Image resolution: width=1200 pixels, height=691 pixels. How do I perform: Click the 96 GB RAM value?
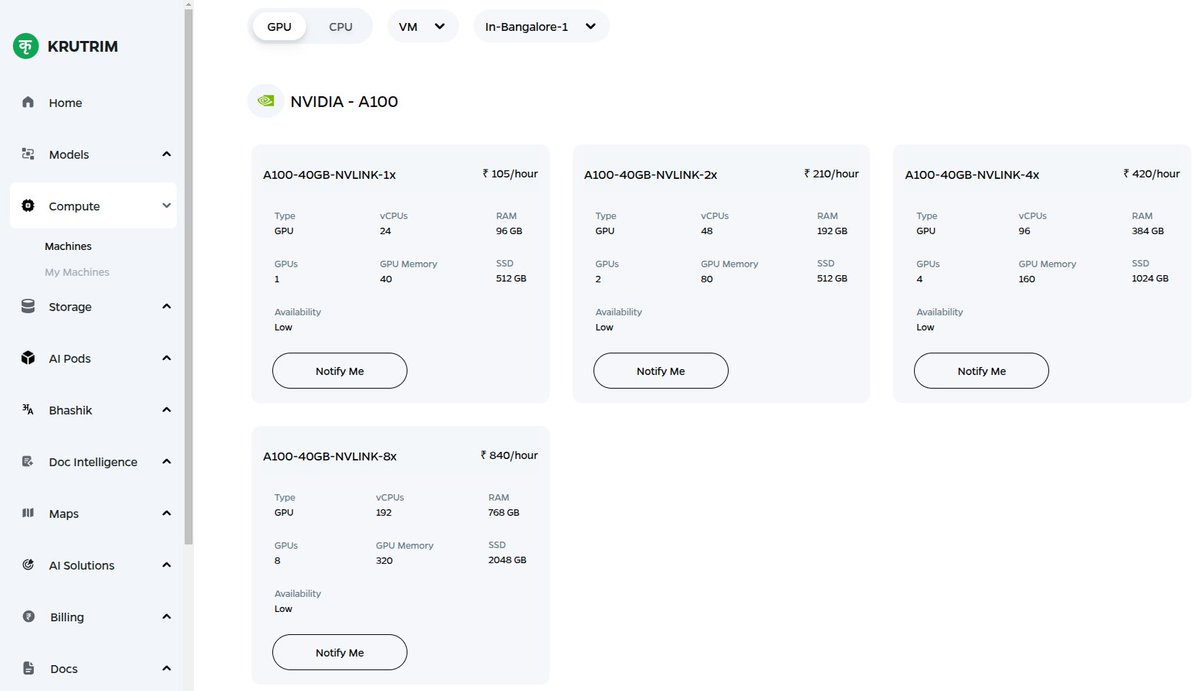coord(509,231)
